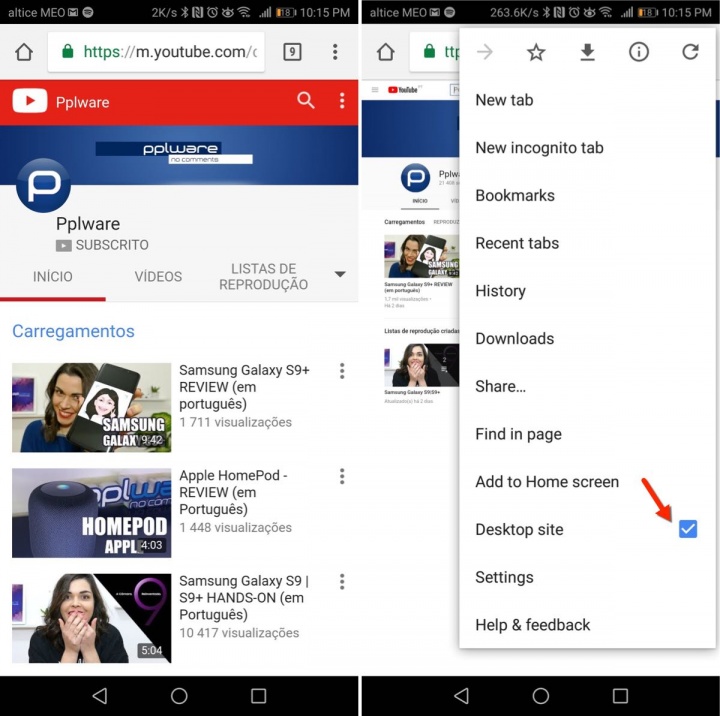
Task: Open the Samsung Galaxy S9/S9+ playlist thumbnail on the desktop page
Action: pos(422,365)
